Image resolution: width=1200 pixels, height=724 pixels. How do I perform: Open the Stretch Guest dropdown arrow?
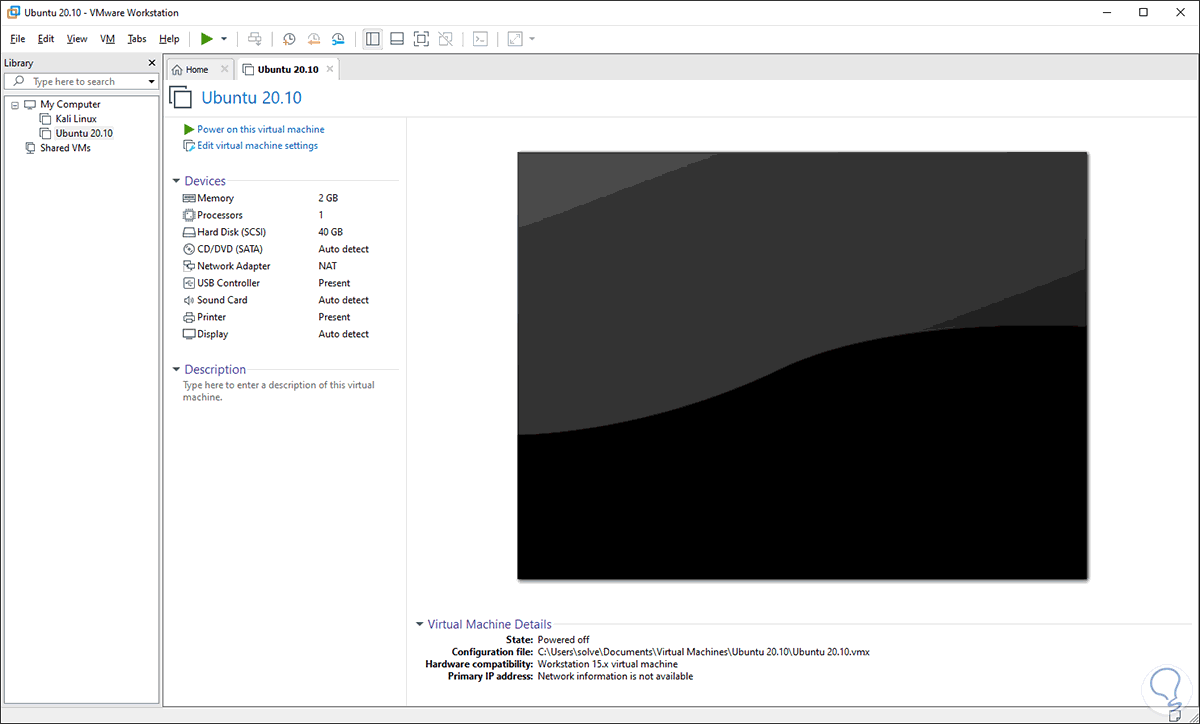point(532,39)
